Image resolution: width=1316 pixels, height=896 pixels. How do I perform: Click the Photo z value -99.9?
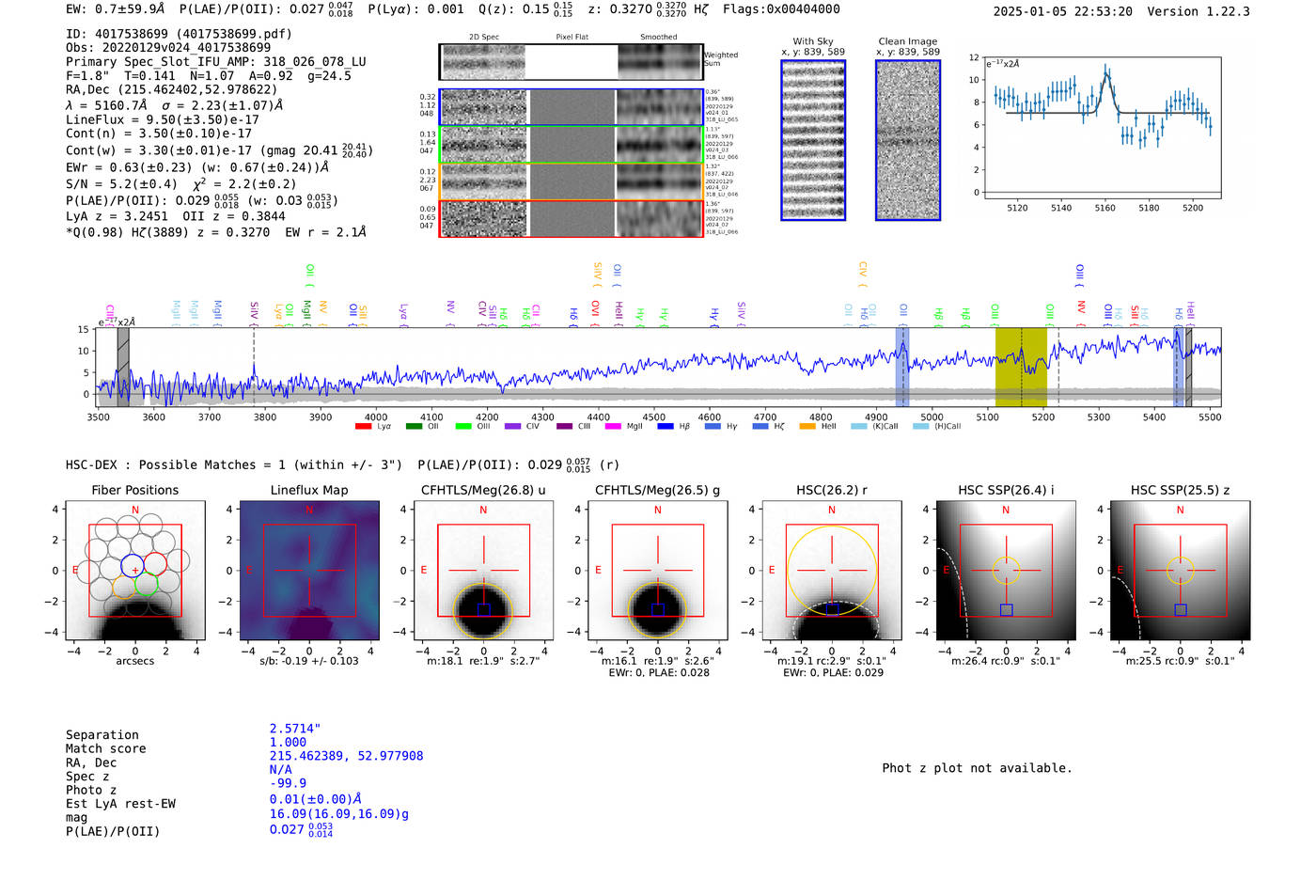coord(288,783)
